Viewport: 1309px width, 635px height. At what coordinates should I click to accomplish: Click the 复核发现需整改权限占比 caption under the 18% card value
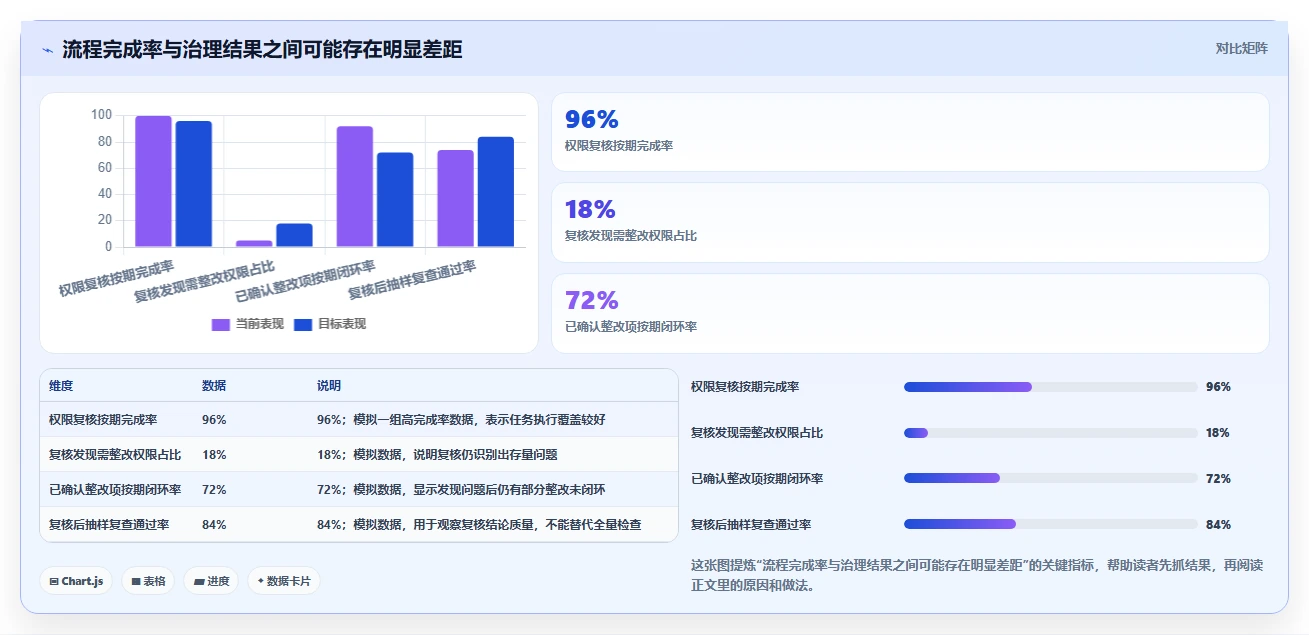click(x=631, y=236)
